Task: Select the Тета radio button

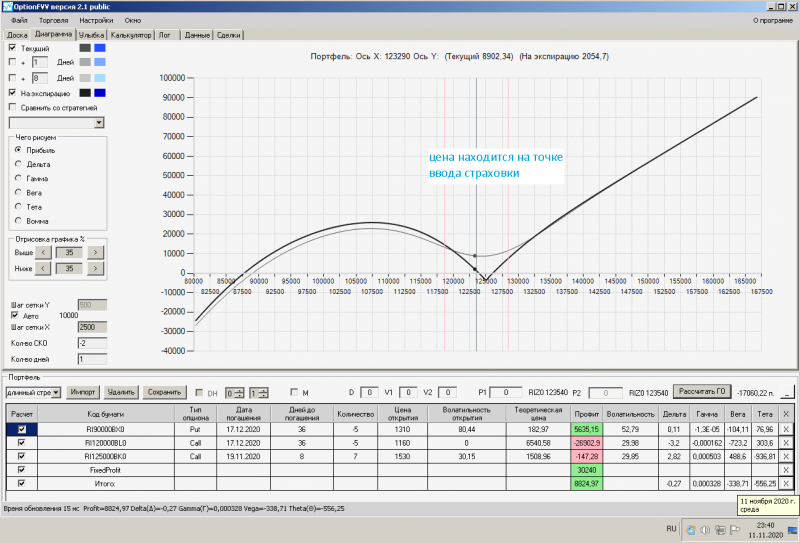Action: (x=18, y=207)
